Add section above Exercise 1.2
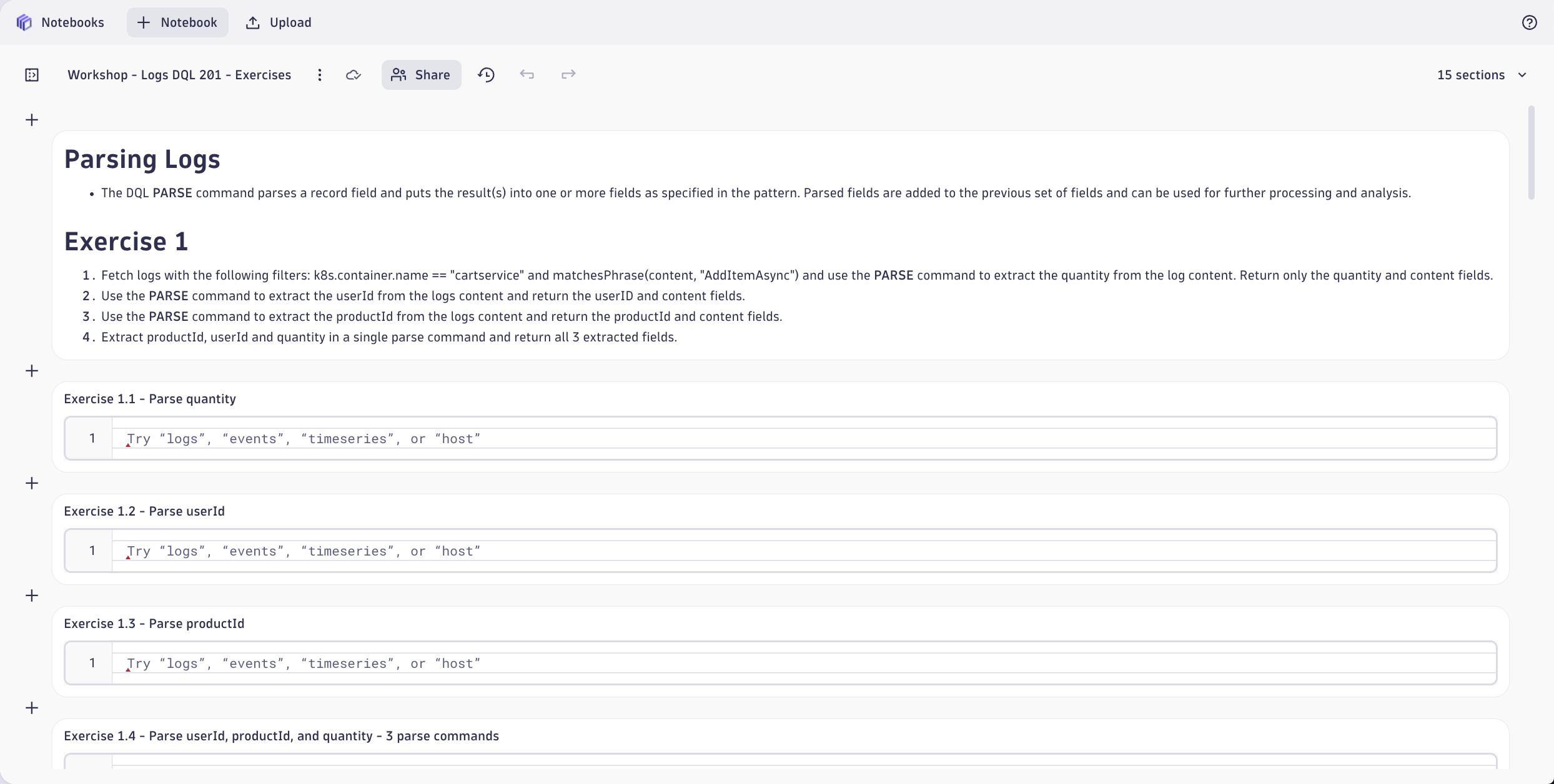This screenshot has width=1554, height=784. click(x=32, y=483)
